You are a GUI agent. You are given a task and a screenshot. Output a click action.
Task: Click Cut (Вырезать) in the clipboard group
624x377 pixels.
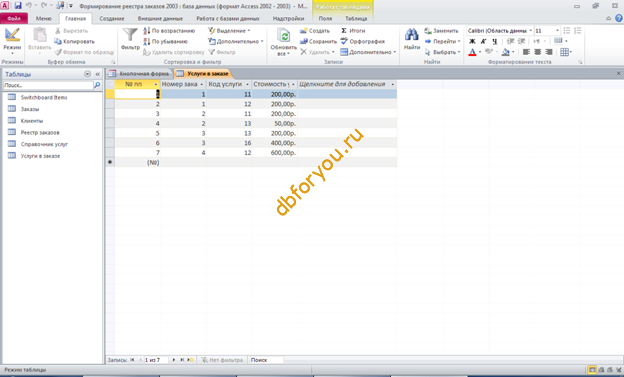[x=72, y=31]
